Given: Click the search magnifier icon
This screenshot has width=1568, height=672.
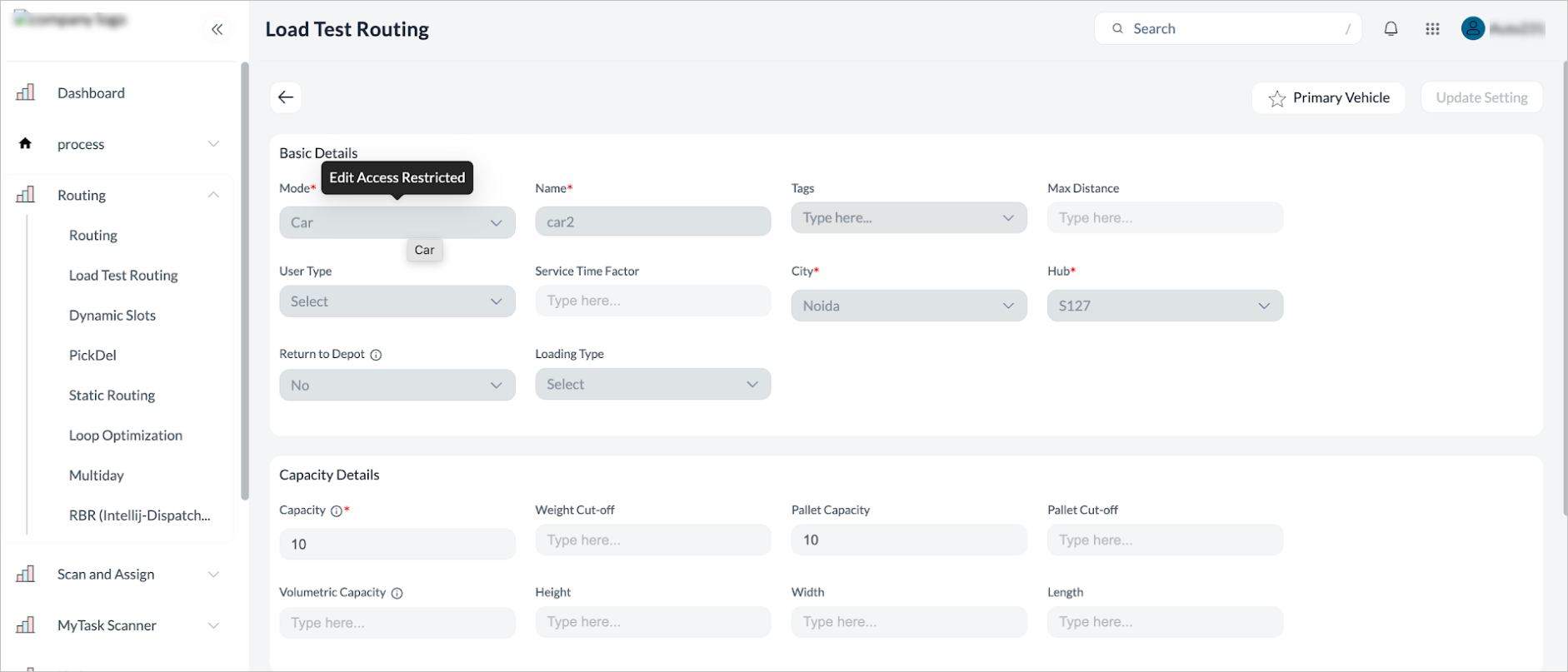Looking at the screenshot, I should pos(1118,28).
